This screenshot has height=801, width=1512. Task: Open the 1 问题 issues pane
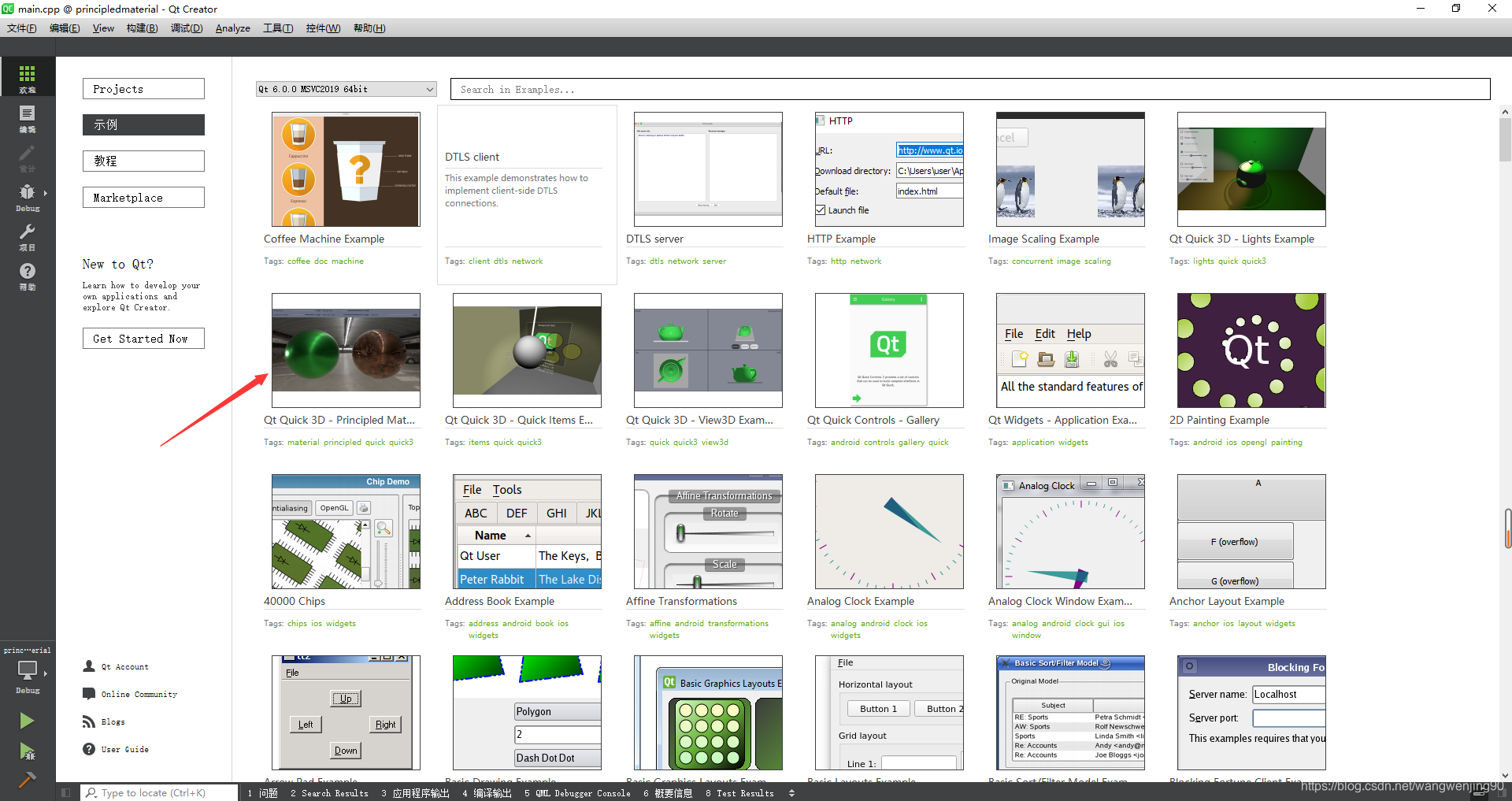(263, 793)
